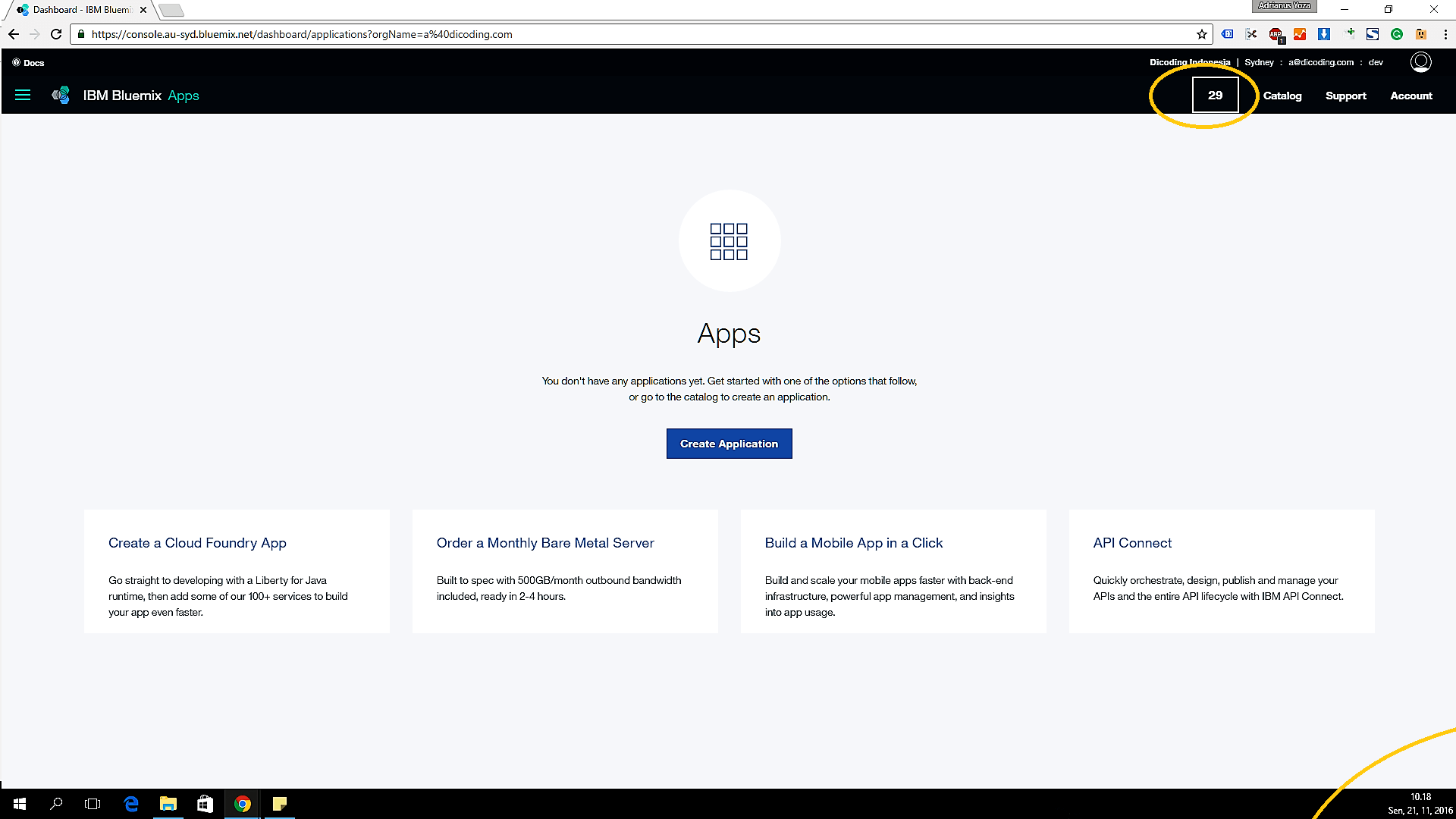Open the user avatar profile icon

[1420, 62]
